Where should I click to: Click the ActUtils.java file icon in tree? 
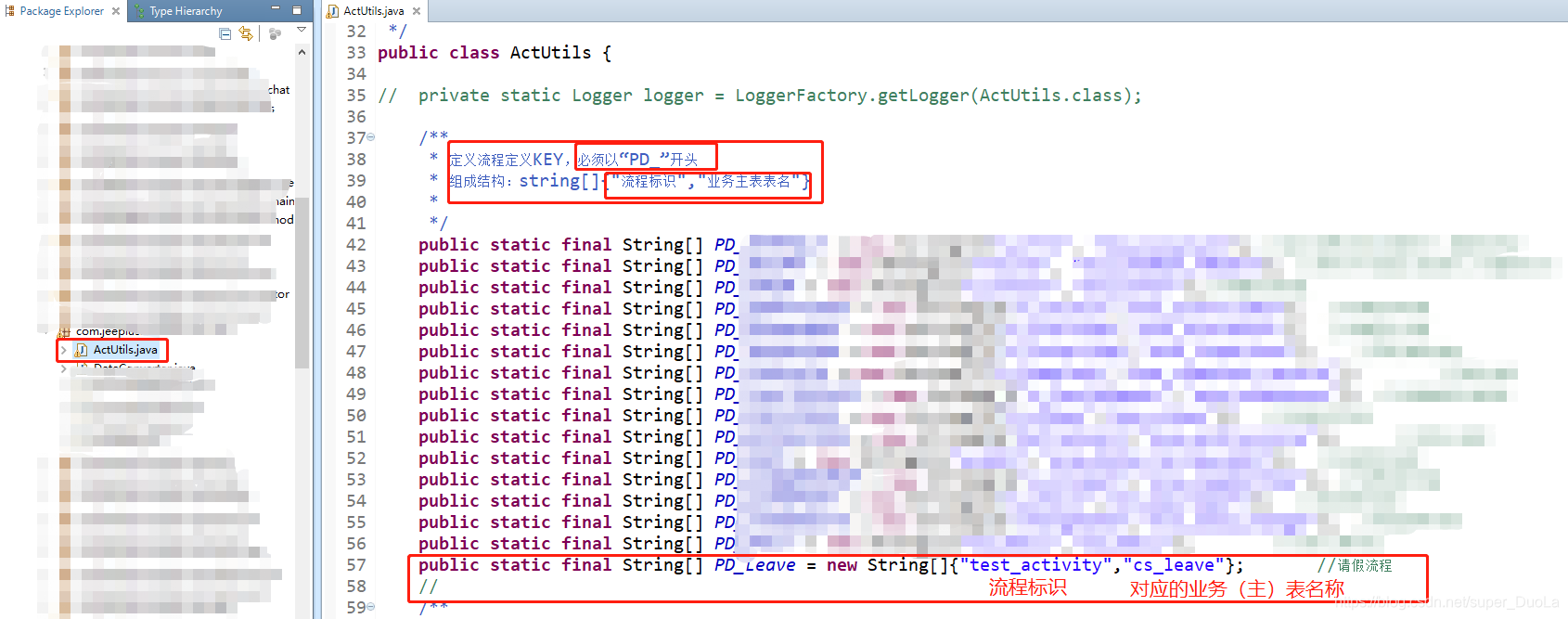click(81, 350)
